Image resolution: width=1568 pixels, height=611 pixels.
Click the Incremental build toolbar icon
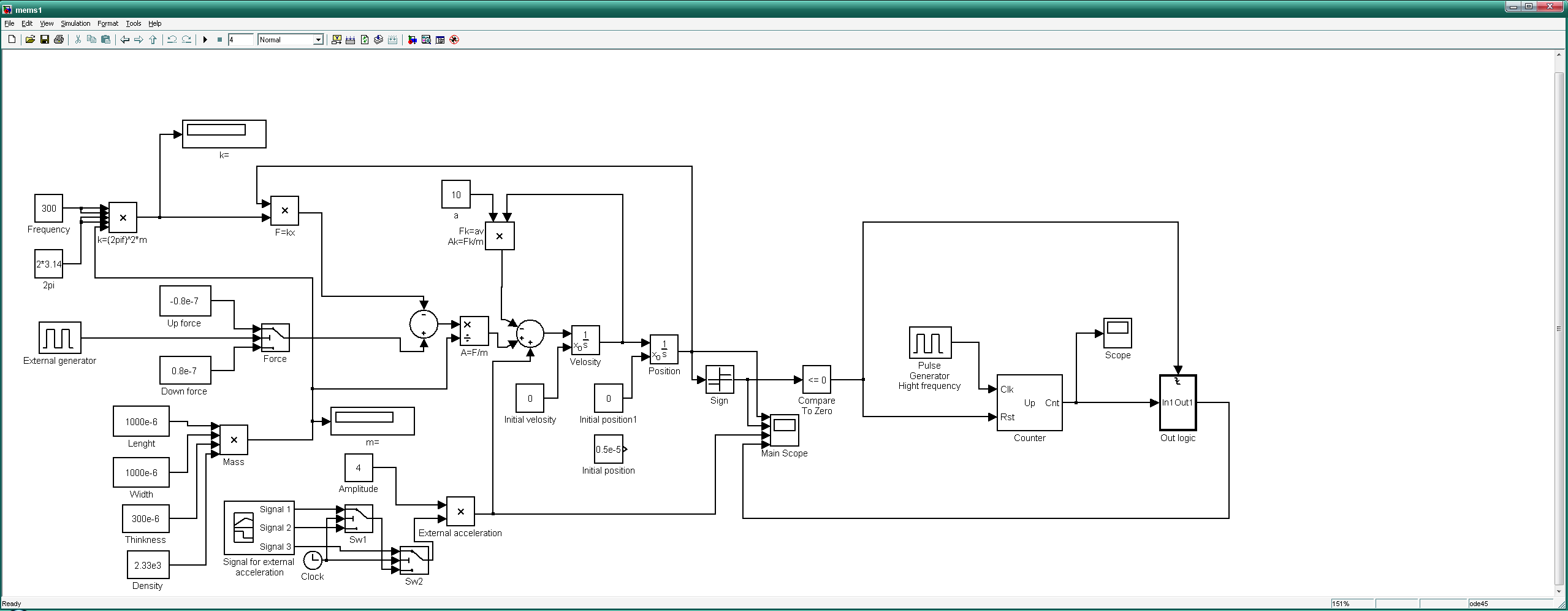point(337,40)
